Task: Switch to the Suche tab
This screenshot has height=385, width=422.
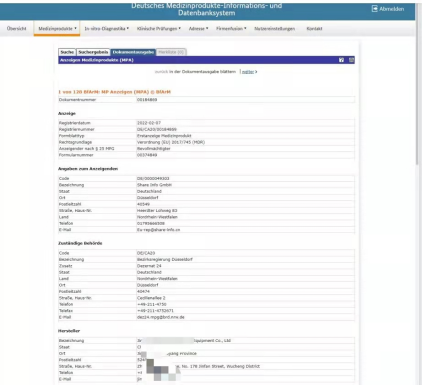Action: [67, 52]
